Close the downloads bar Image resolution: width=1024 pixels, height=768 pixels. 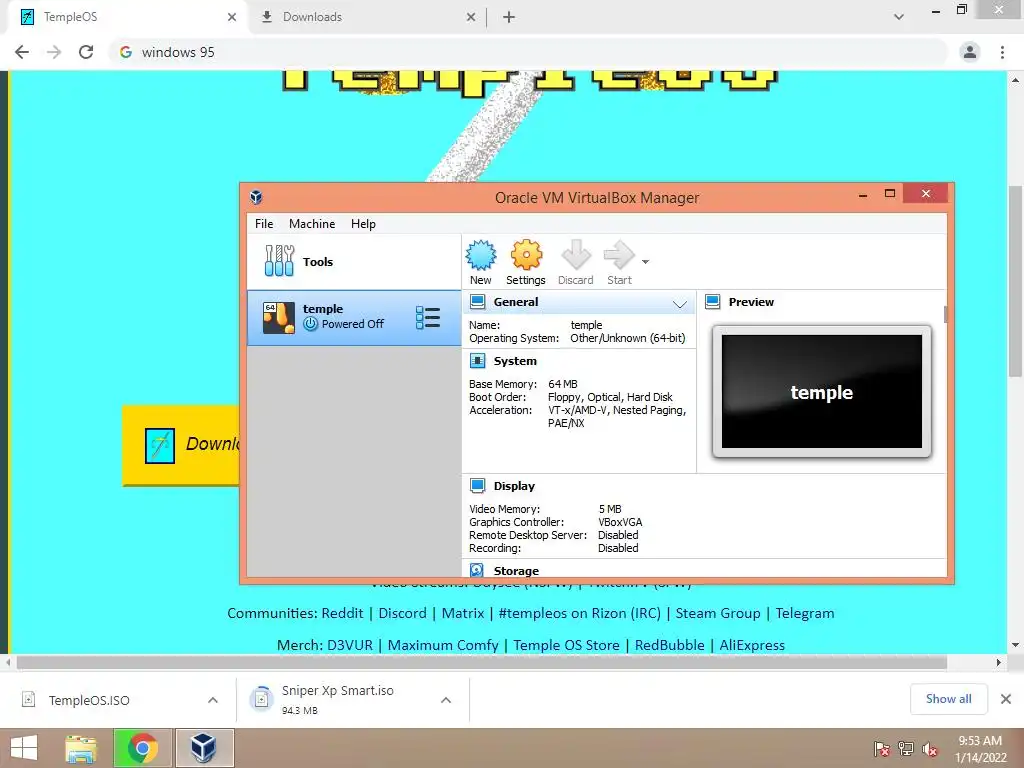click(1006, 699)
